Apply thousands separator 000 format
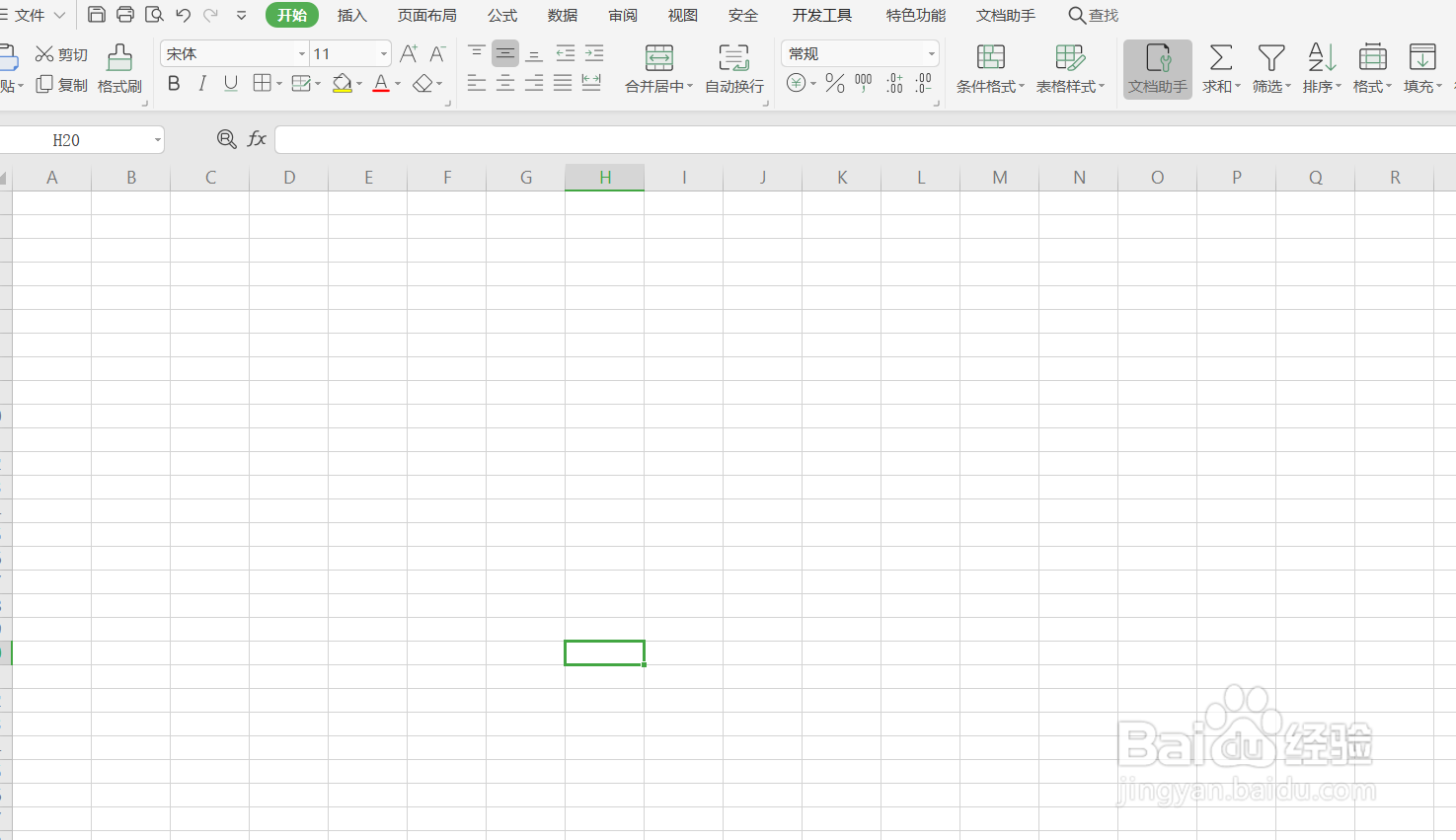This screenshot has width=1456, height=840. tap(864, 83)
